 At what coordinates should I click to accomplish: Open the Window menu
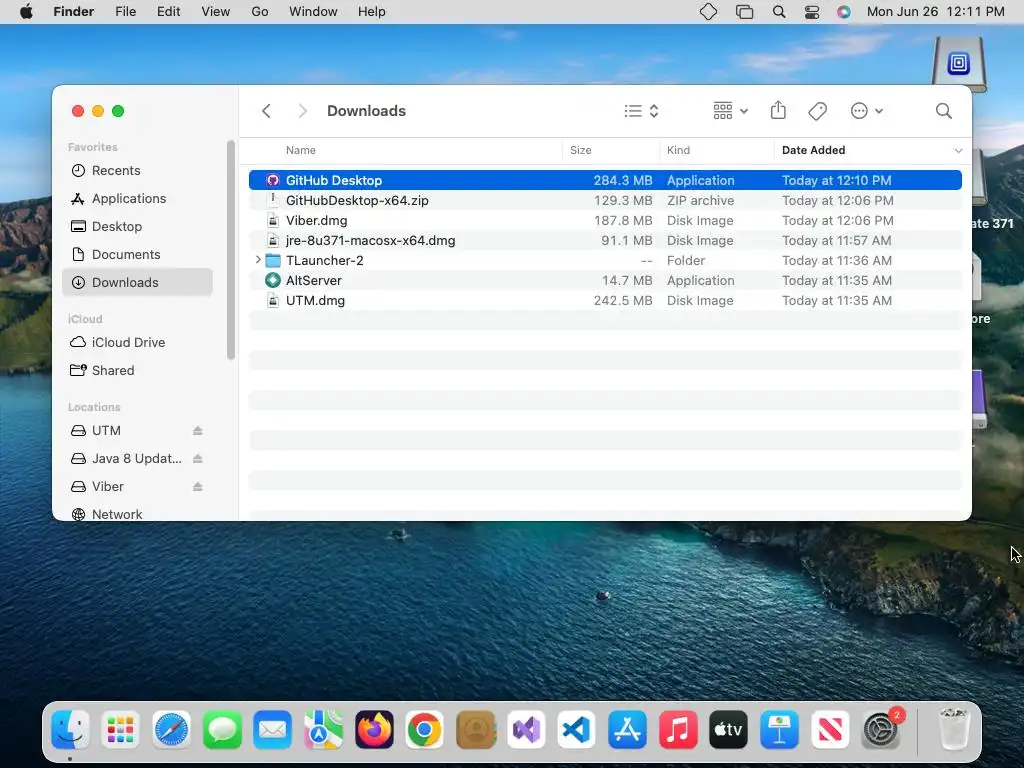[x=313, y=12]
